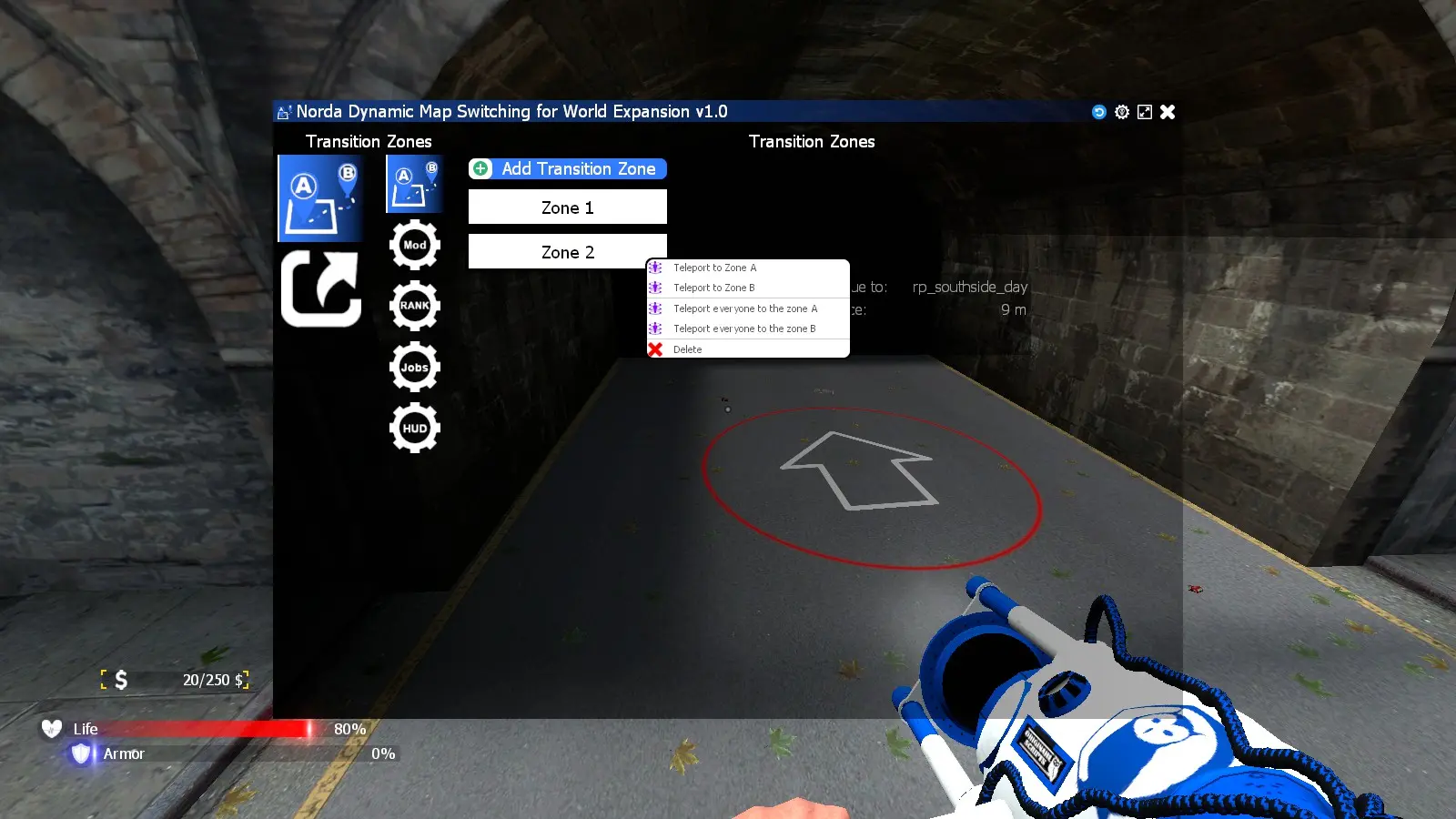Select the large Transition Zones map icon
This screenshot has height=819, width=1456.
click(x=320, y=198)
